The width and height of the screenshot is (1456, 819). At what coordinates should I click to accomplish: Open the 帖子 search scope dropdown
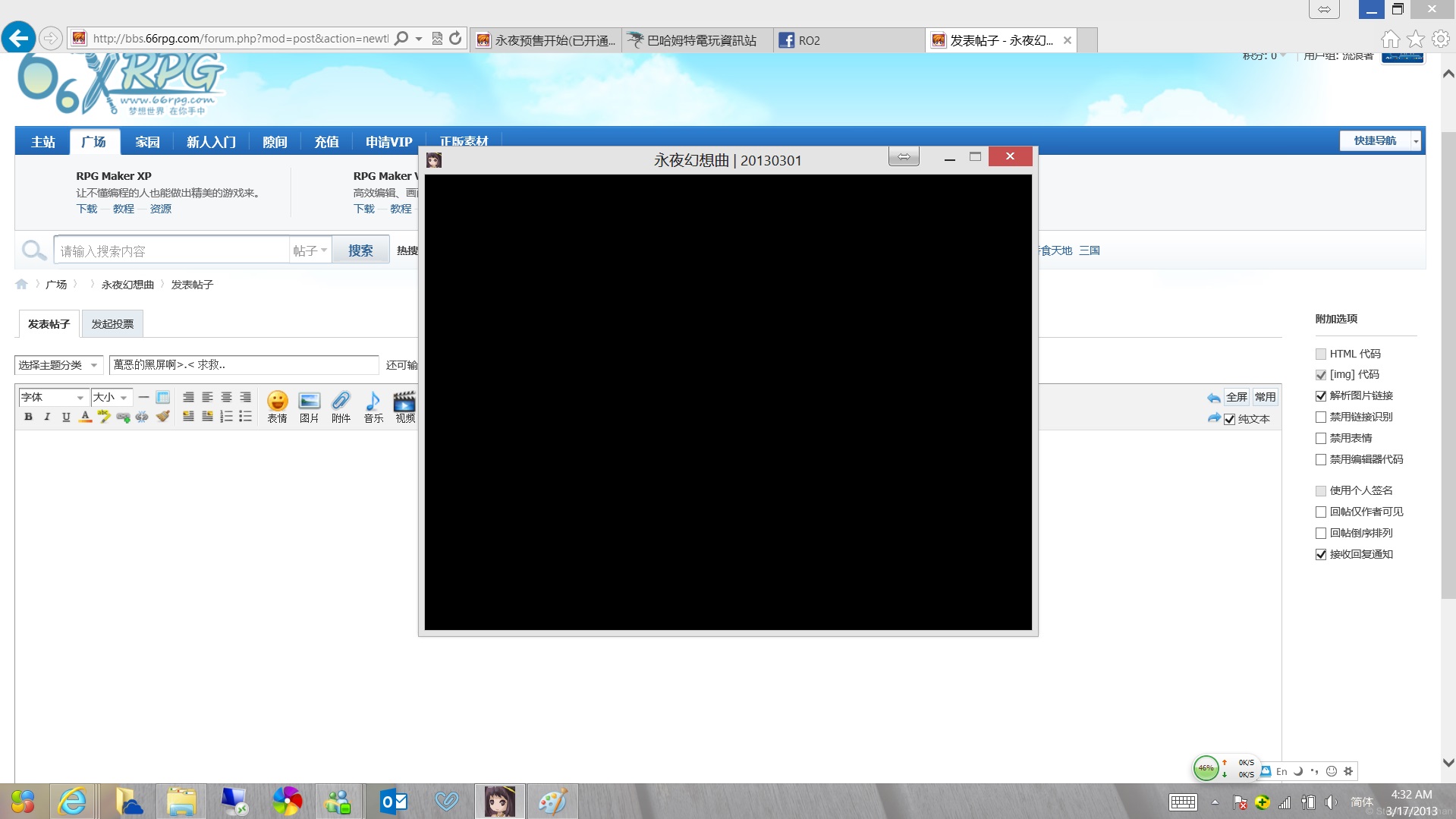310,250
